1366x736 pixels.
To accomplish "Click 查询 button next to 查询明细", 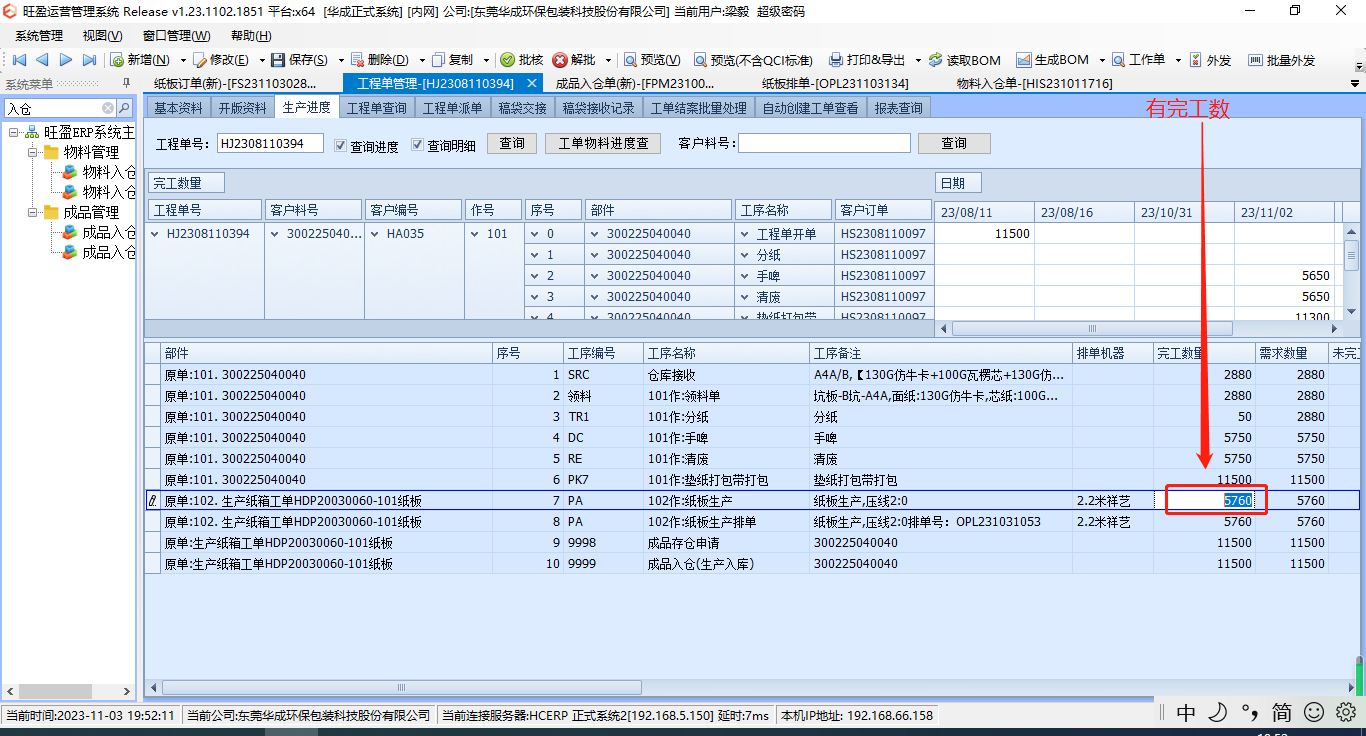I will click(x=512, y=144).
